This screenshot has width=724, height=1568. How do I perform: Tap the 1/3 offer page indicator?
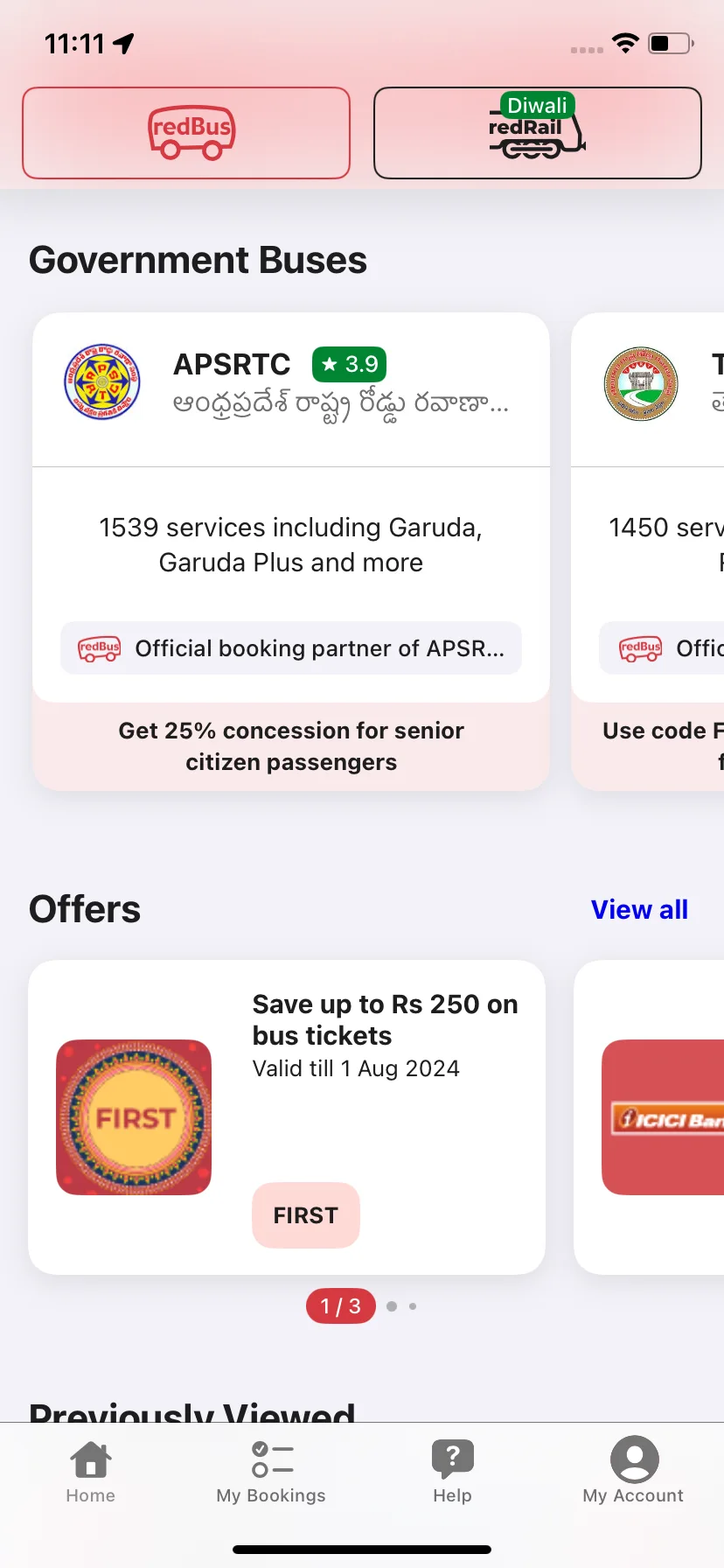[x=341, y=1306]
